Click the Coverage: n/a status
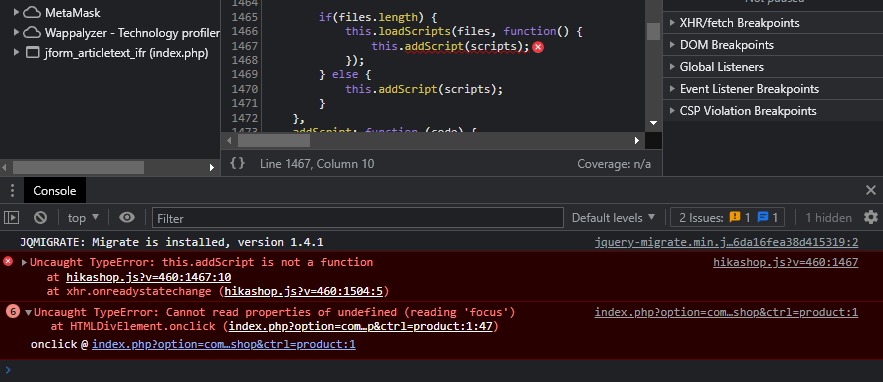Screen dimensions: 883x382 click(614, 164)
